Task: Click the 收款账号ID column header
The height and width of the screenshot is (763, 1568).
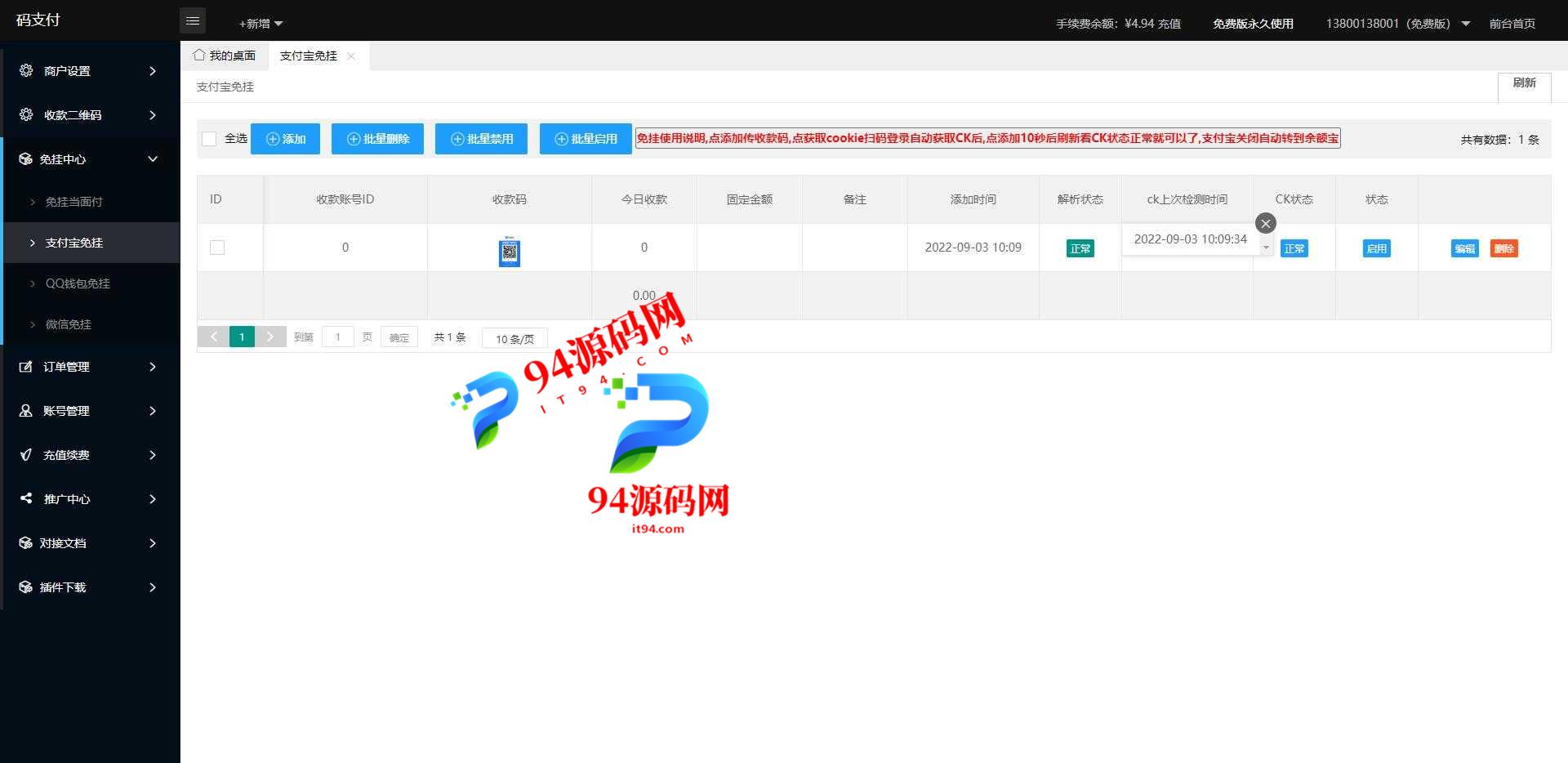Action: (x=345, y=199)
